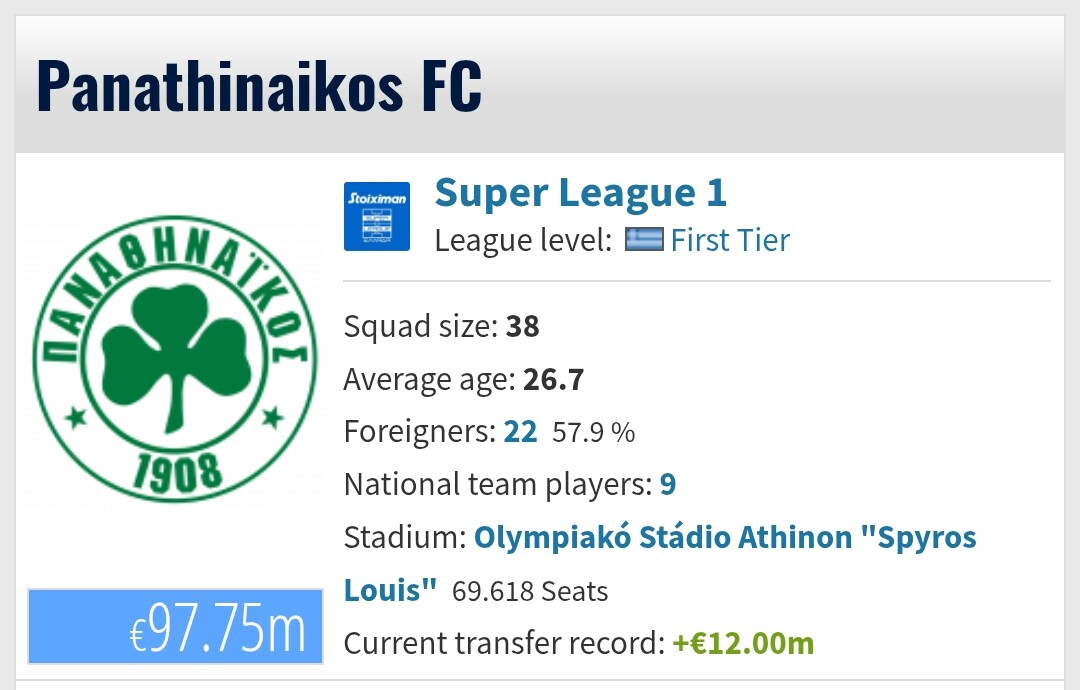
Task: Click the 57.9 % foreigners percentage
Action: click(x=594, y=432)
